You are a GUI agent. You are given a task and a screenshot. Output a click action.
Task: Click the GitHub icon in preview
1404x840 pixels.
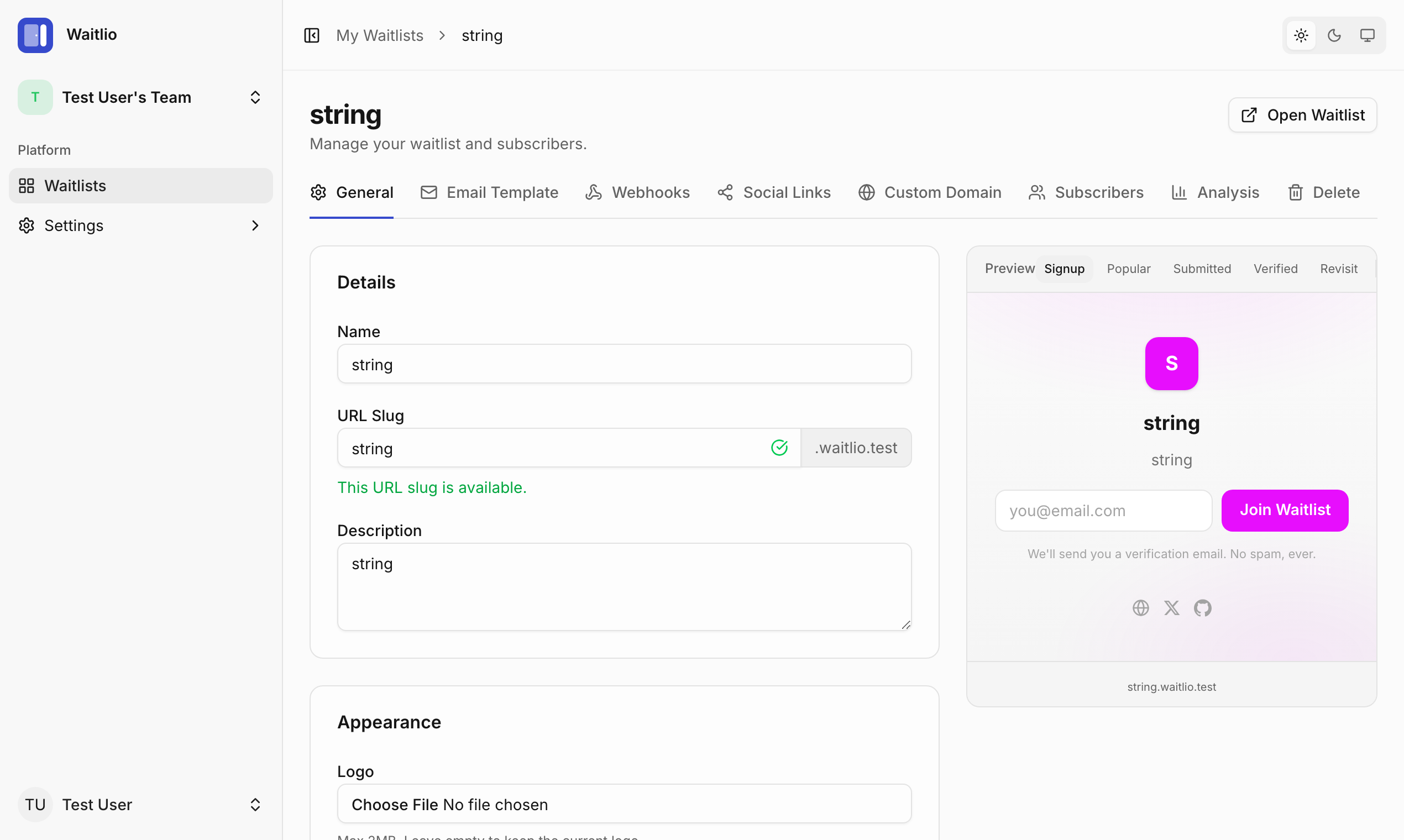[x=1202, y=608]
